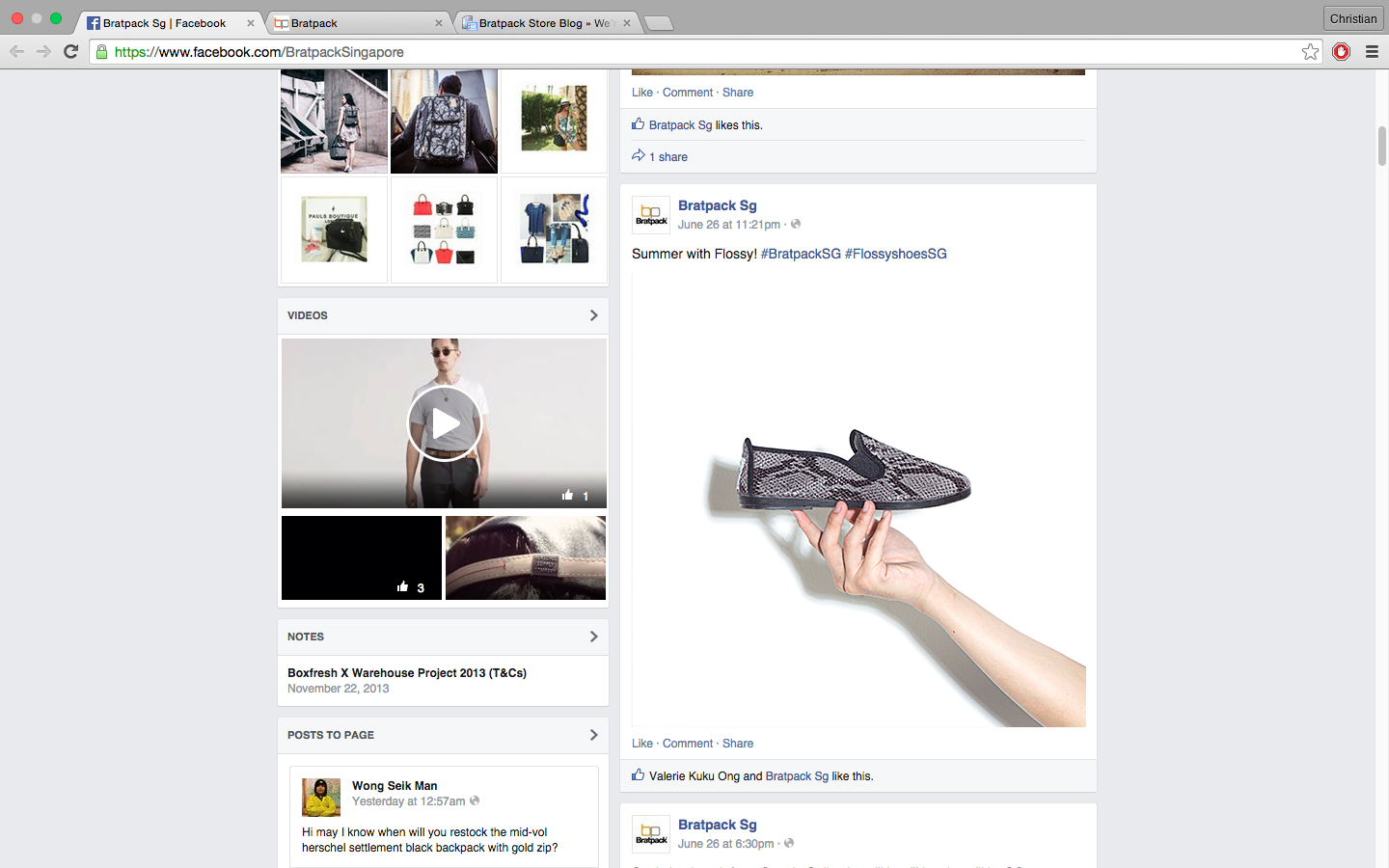Open the 'June 26 at 11:21pm' timestamp
The image size is (1389, 868).
[729, 225]
